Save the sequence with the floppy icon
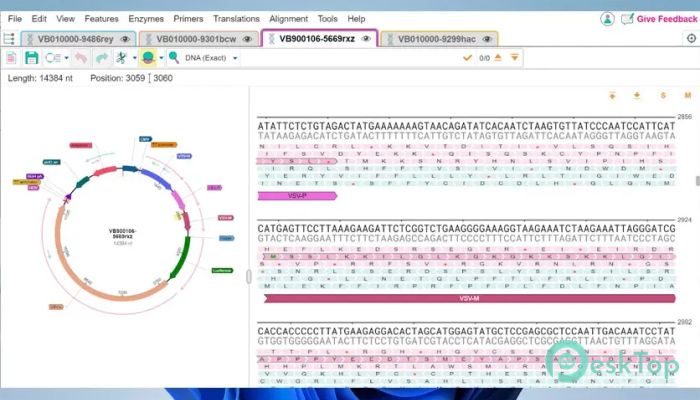 tap(31, 58)
